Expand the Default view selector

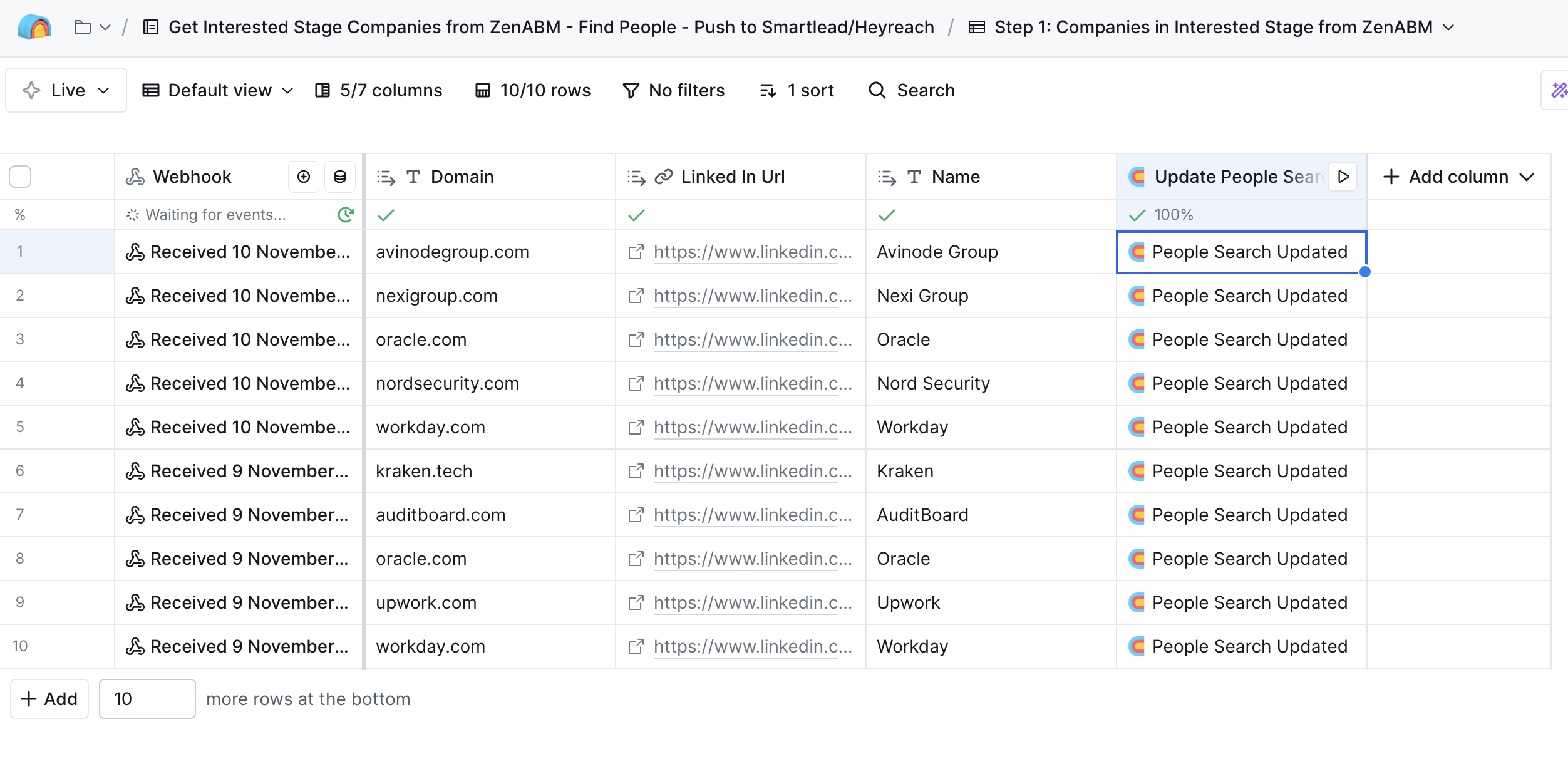point(217,90)
